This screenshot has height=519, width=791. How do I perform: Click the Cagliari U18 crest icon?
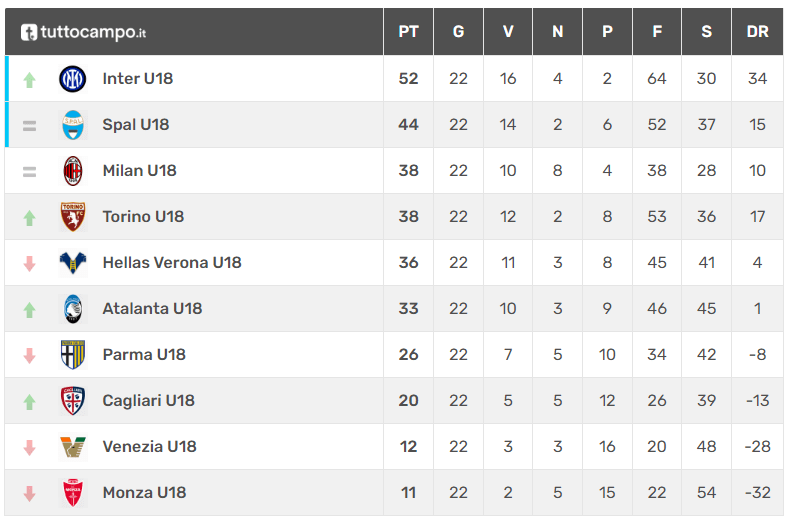(73, 400)
